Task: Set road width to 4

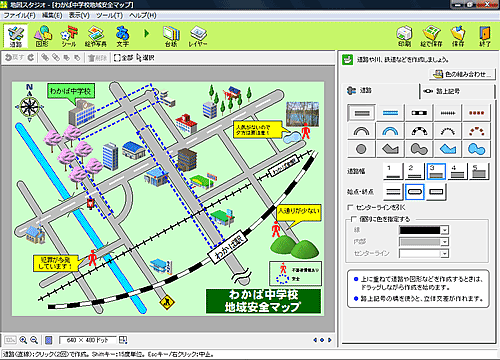Action: click(457, 171)
